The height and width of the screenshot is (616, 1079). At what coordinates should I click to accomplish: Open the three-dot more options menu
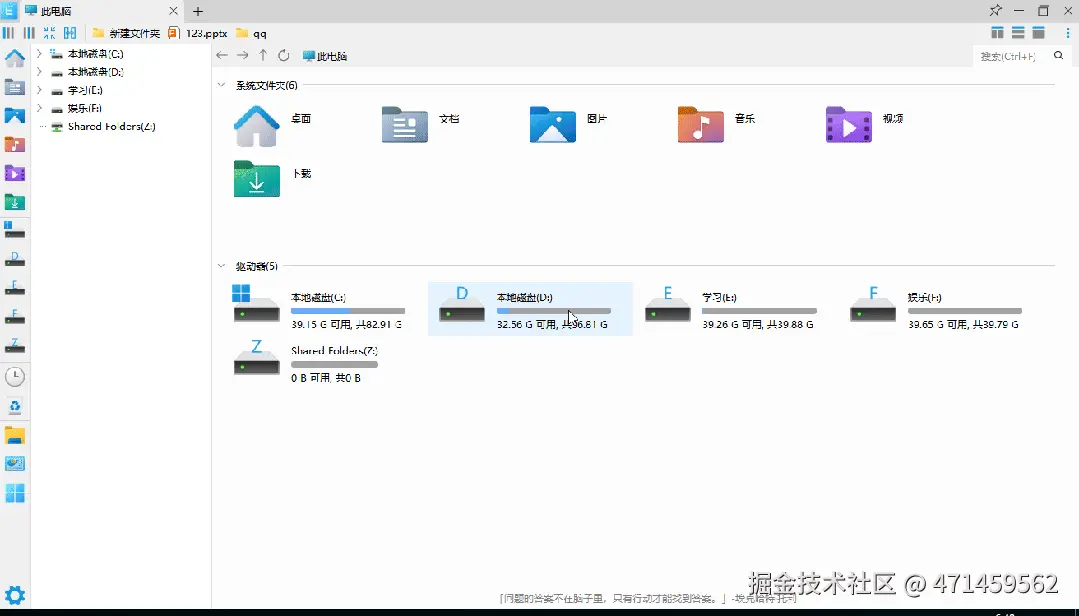pos(1067,33)
